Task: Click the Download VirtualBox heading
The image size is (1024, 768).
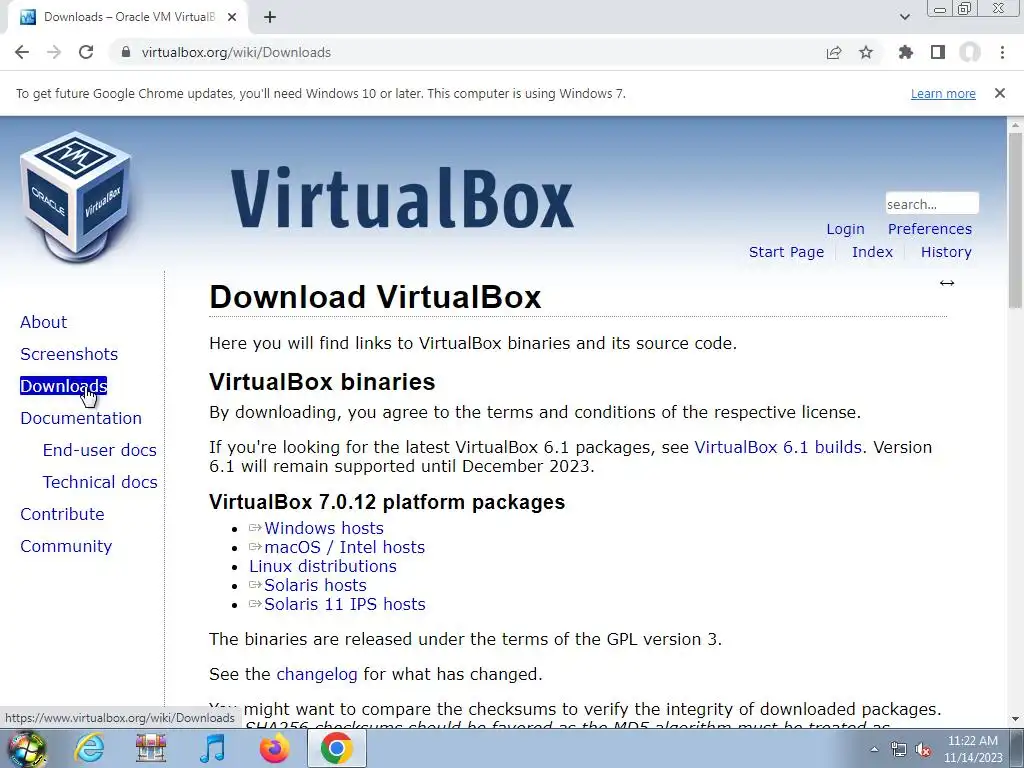Action: [375, 297]
